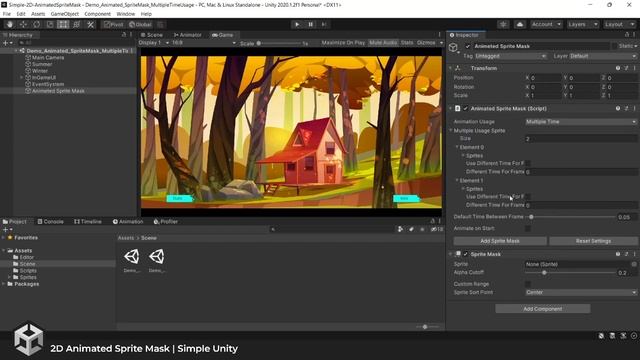This screenshot has height=360, width=640.
Task: Collapse the Element 0 foldout
Action: pyautogui.click(x=457, y=147)
